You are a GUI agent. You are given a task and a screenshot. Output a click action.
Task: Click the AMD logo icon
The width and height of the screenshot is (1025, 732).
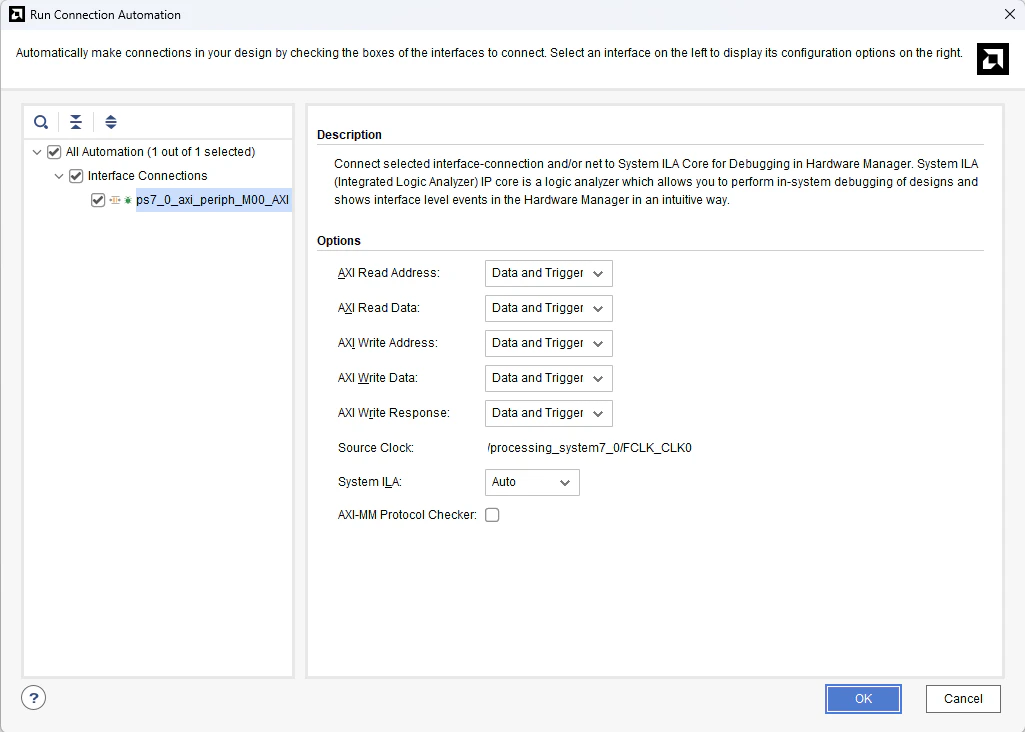pyautogui.click(x=992, y=59)
